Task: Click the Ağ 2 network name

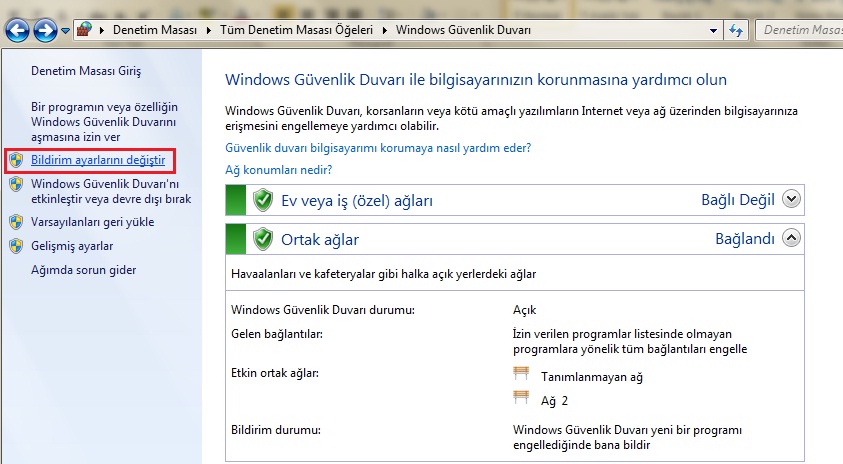Action: click(x=554, y=401)
